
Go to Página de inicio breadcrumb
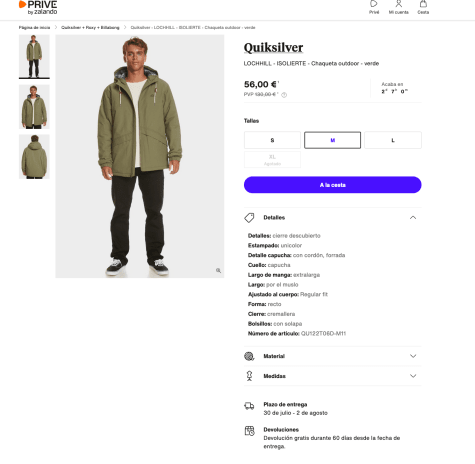(34, 28)
